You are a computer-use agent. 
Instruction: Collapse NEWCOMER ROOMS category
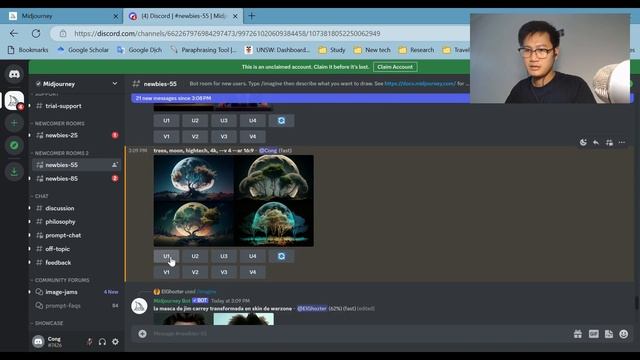click(x=59, y=123)
